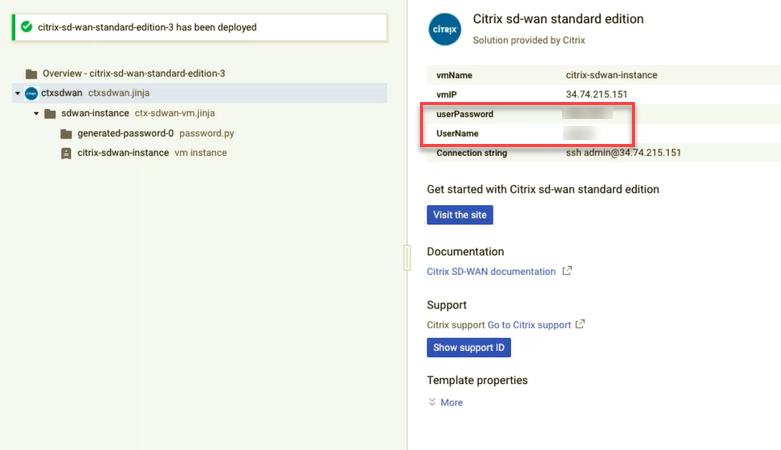
Task: Click the vmName value citrix-sdwan-instance
Action: coord(611,75)
